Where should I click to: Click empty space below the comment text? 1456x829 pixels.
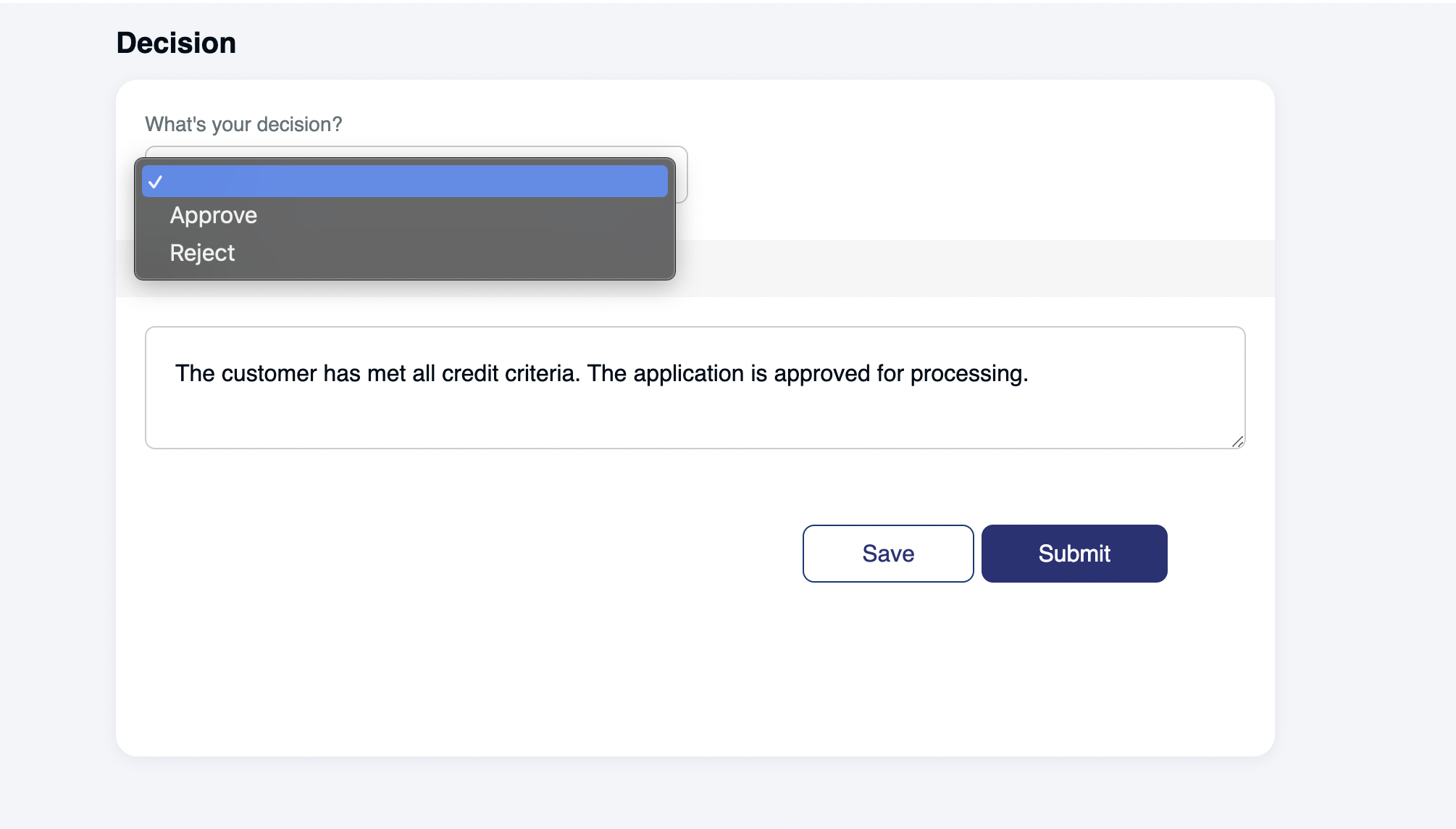pyautogui.click(x=652, y=420)
